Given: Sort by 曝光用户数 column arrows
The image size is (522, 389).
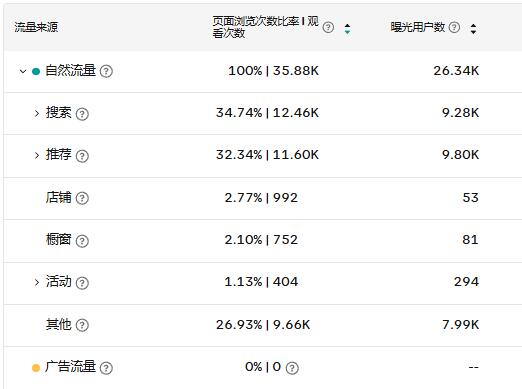Looking at the screenshot, I should click(x=473, y=29).
